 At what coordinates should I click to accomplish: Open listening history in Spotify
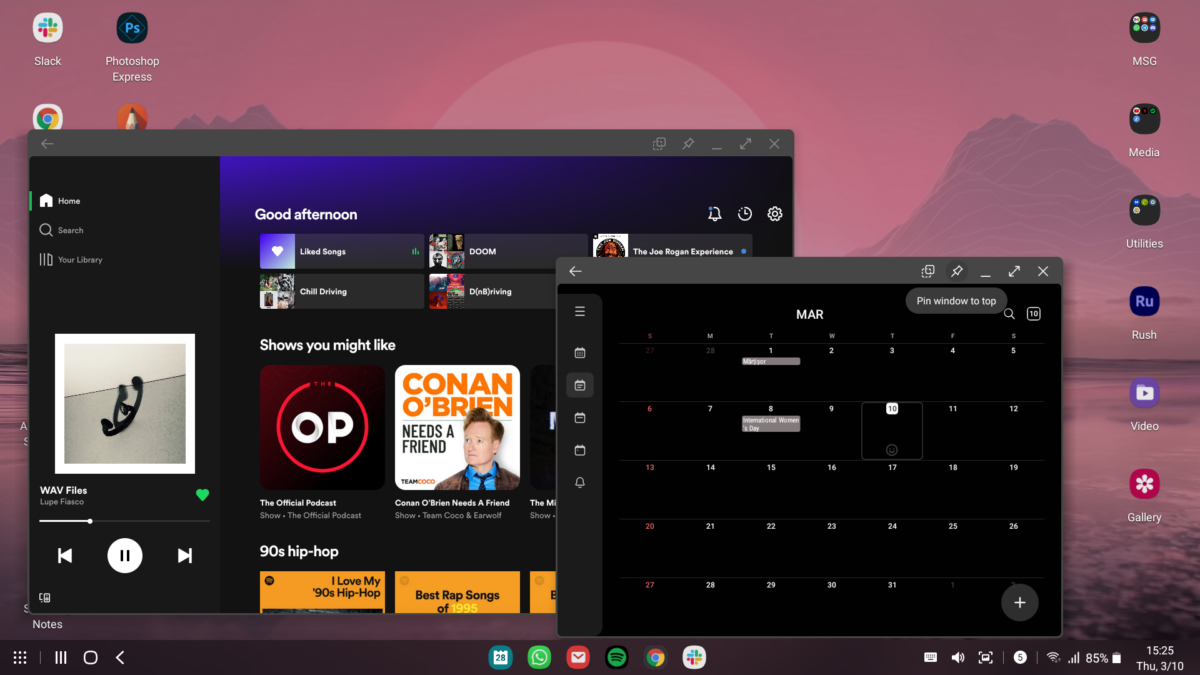click(x=744, y=213)
